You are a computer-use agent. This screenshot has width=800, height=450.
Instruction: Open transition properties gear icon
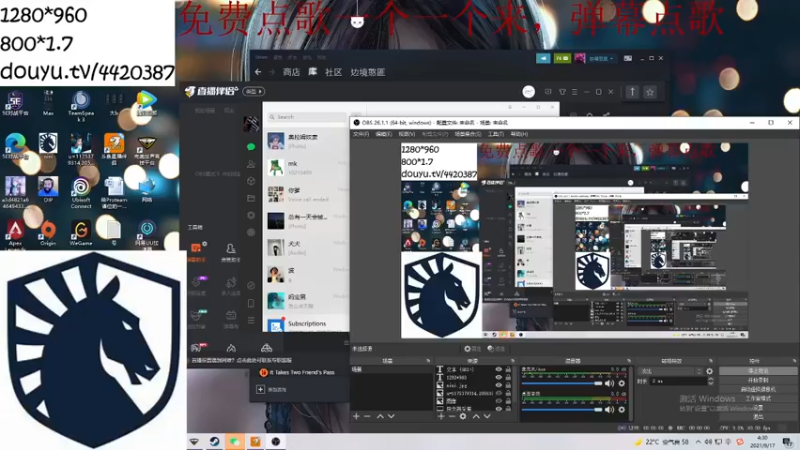point(709,371)
